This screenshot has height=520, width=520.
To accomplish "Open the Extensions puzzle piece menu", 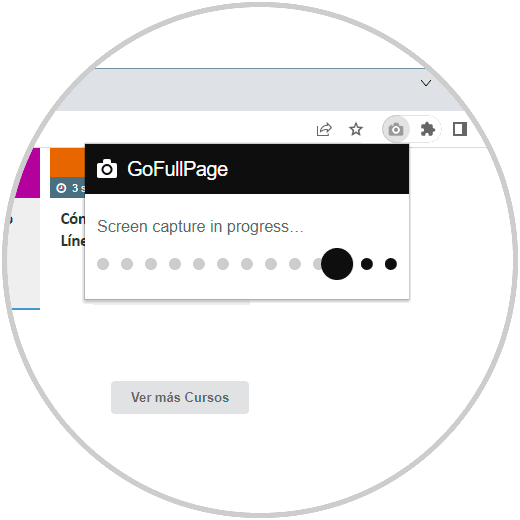I will (x=428, y=129).
